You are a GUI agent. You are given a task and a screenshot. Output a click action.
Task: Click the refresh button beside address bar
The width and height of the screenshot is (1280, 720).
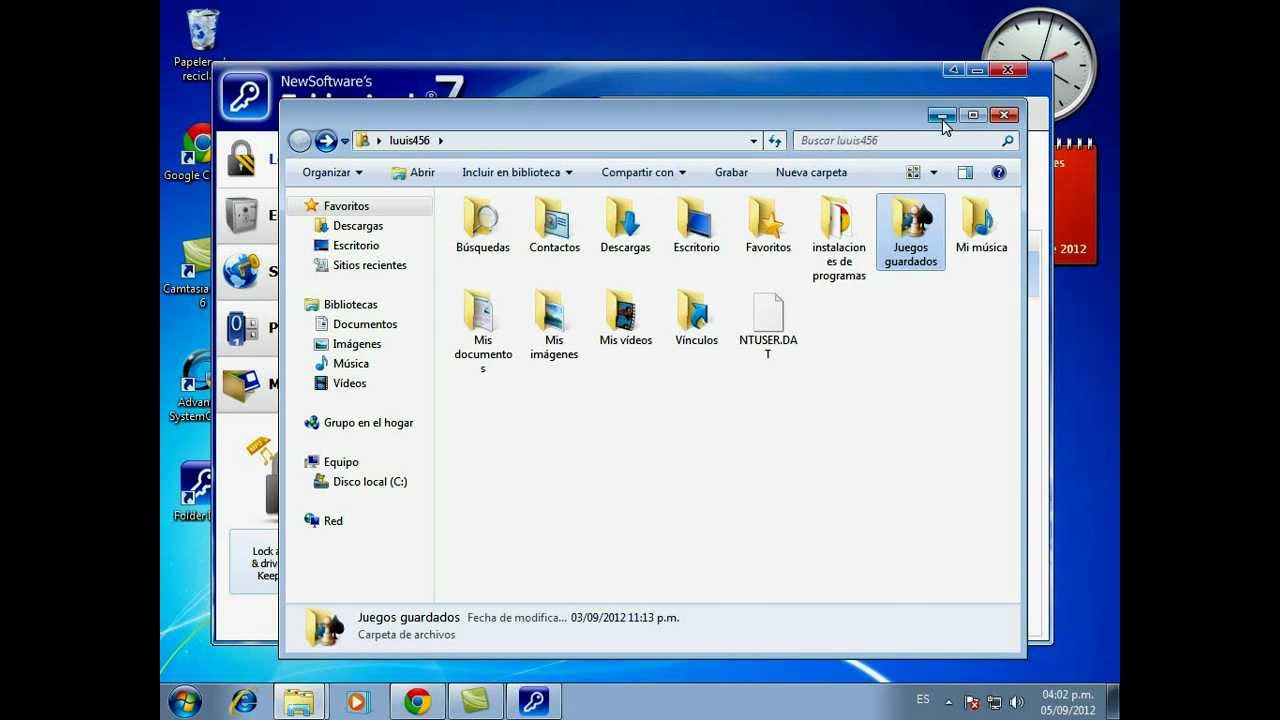[x=774, y=141]
